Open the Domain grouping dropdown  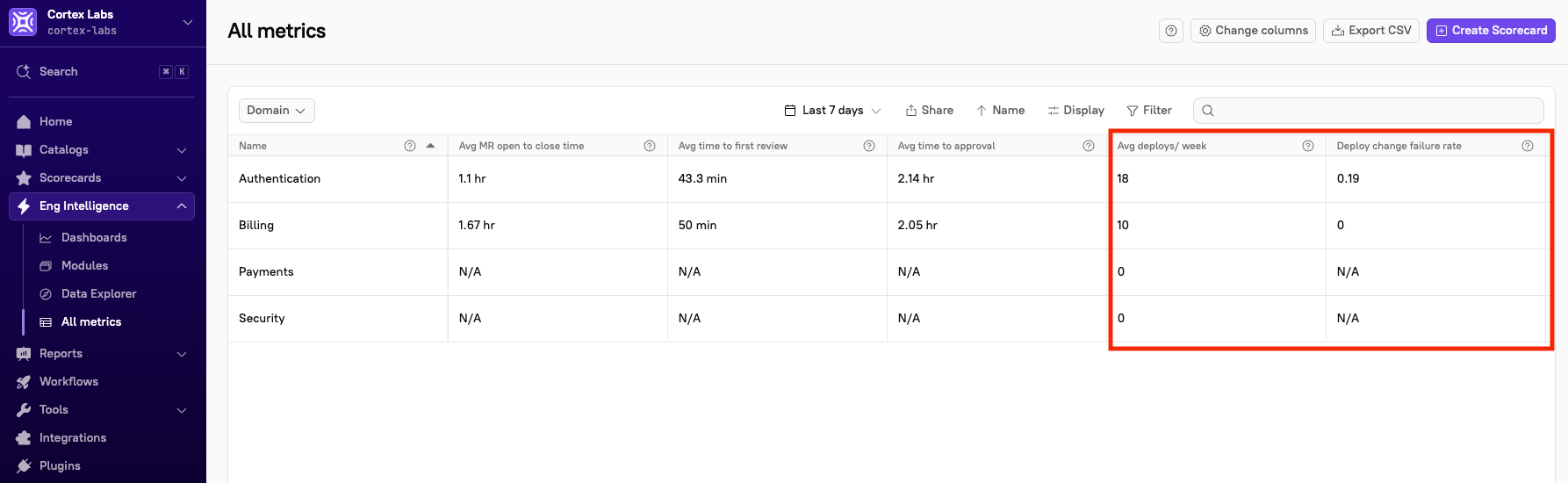(277, 111)
